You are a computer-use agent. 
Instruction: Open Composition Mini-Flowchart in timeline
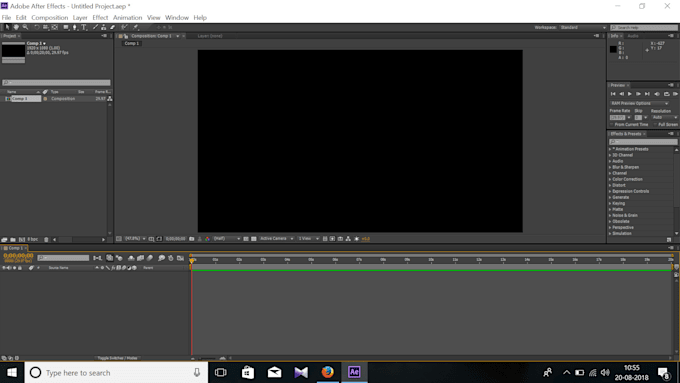click(97, 258)
